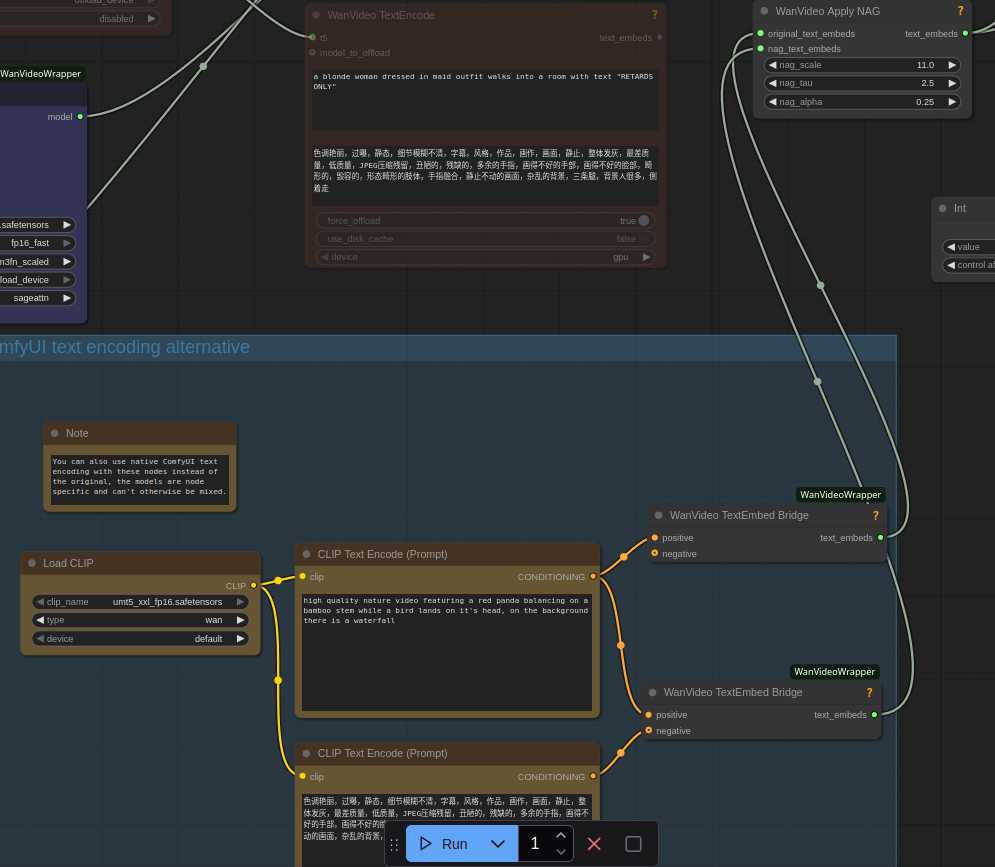Open the load_device dropdown

tap(37, 280)
